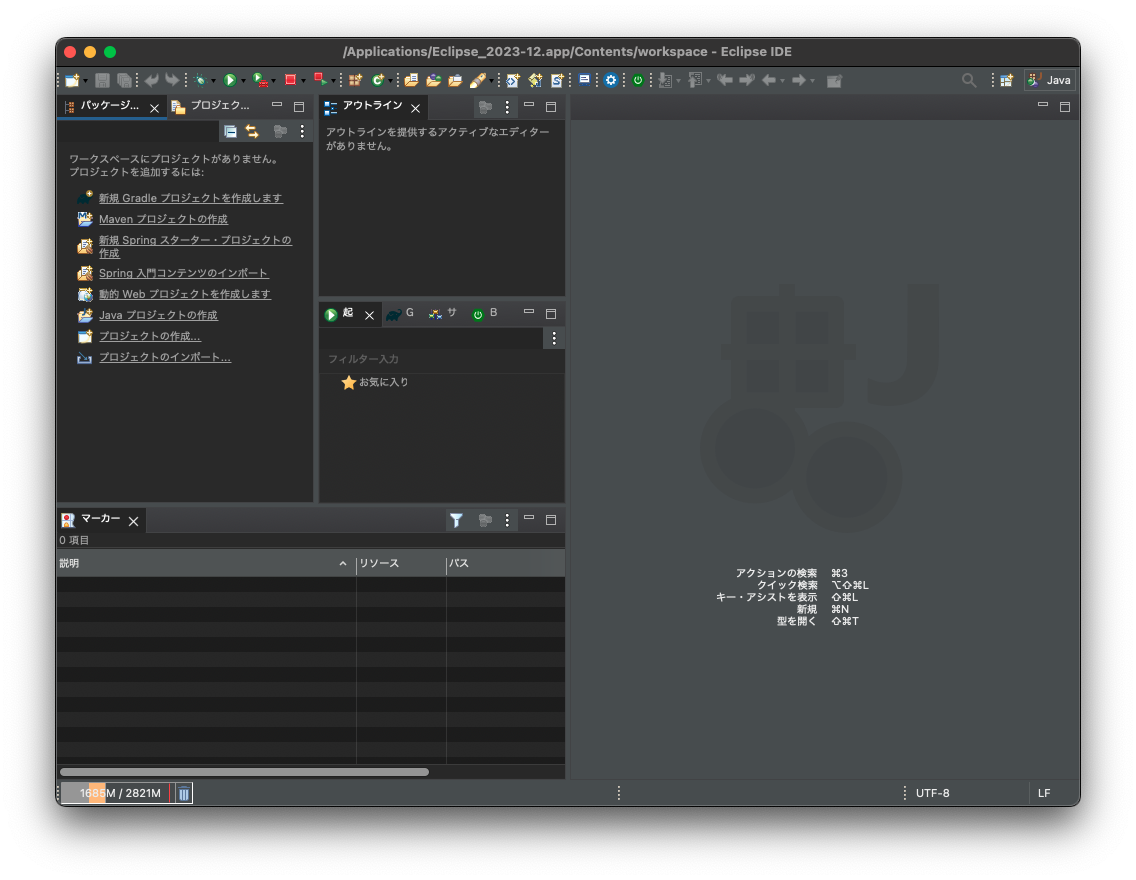Click the リソース column header
Image resolution: width=1136 pixels, height=880 pixels.
click(x=401, y=563)
